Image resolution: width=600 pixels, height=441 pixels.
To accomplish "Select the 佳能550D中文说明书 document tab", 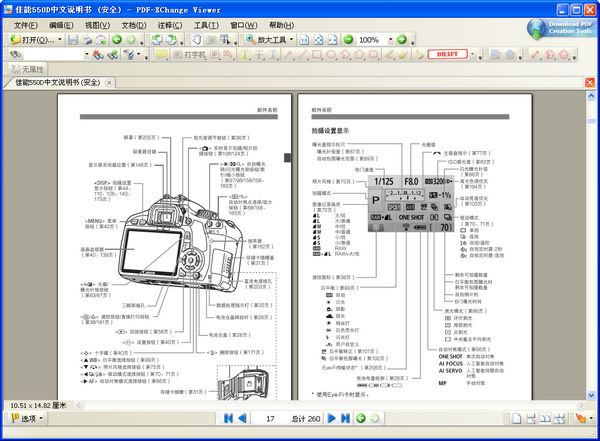I will (x=57, y=82).
